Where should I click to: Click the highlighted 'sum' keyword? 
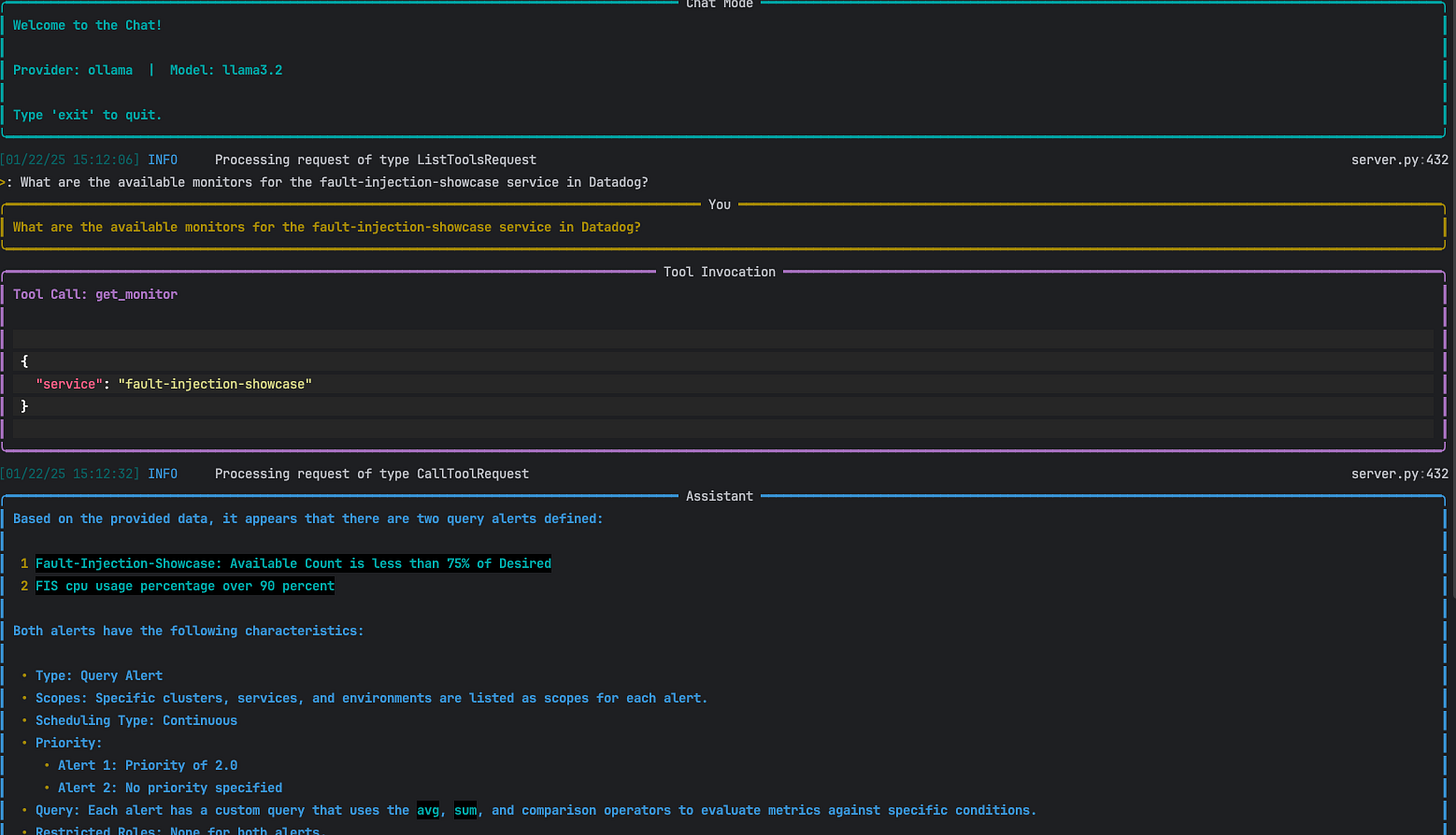466,810
